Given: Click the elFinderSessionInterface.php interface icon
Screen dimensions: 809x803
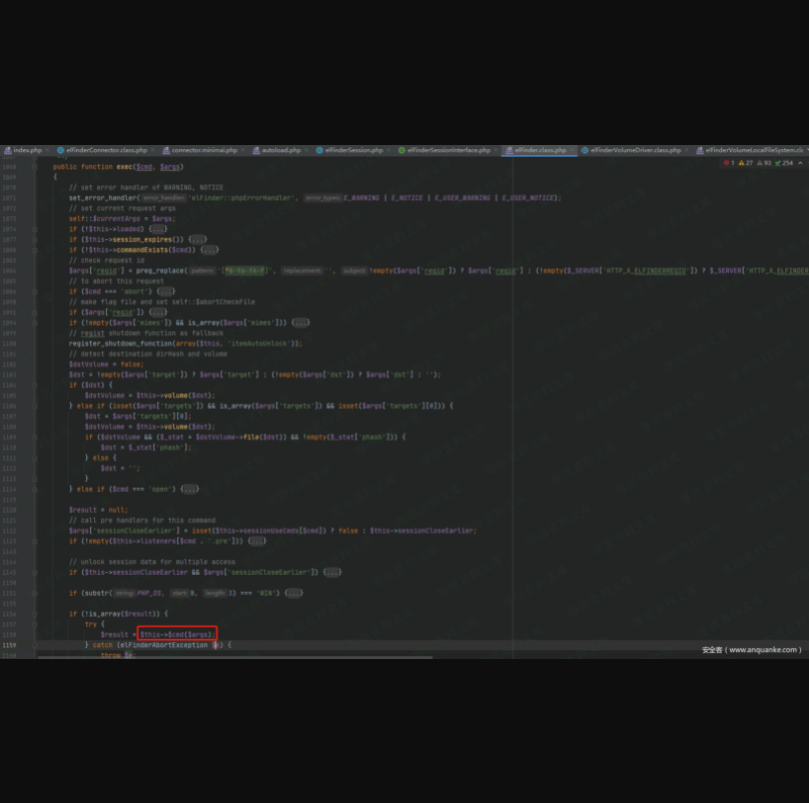Looking at the screenshot, I should [402, 150].
